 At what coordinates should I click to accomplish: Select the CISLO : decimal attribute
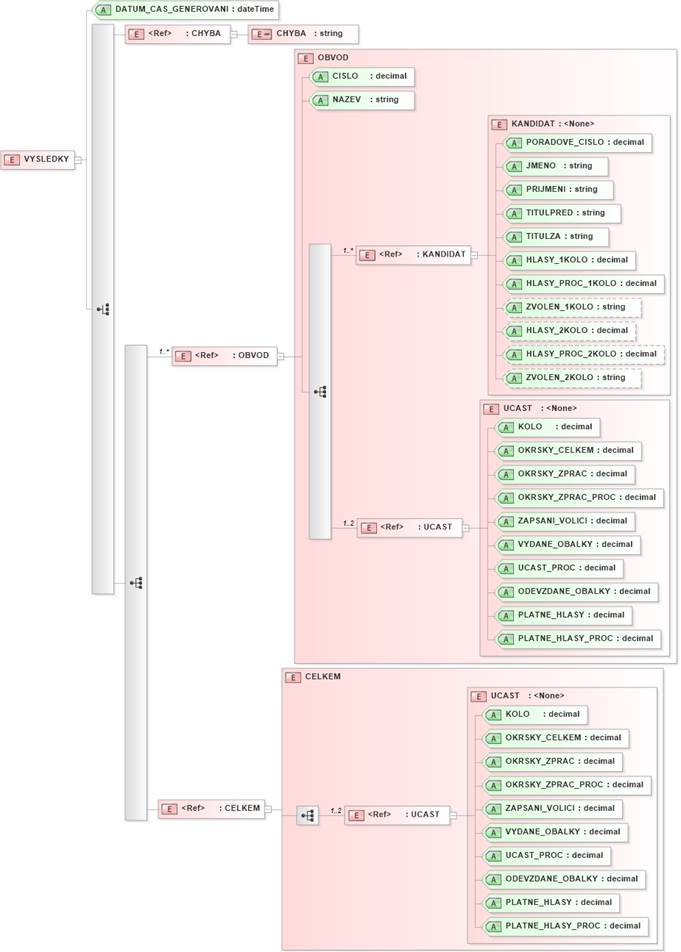point(360,76)
